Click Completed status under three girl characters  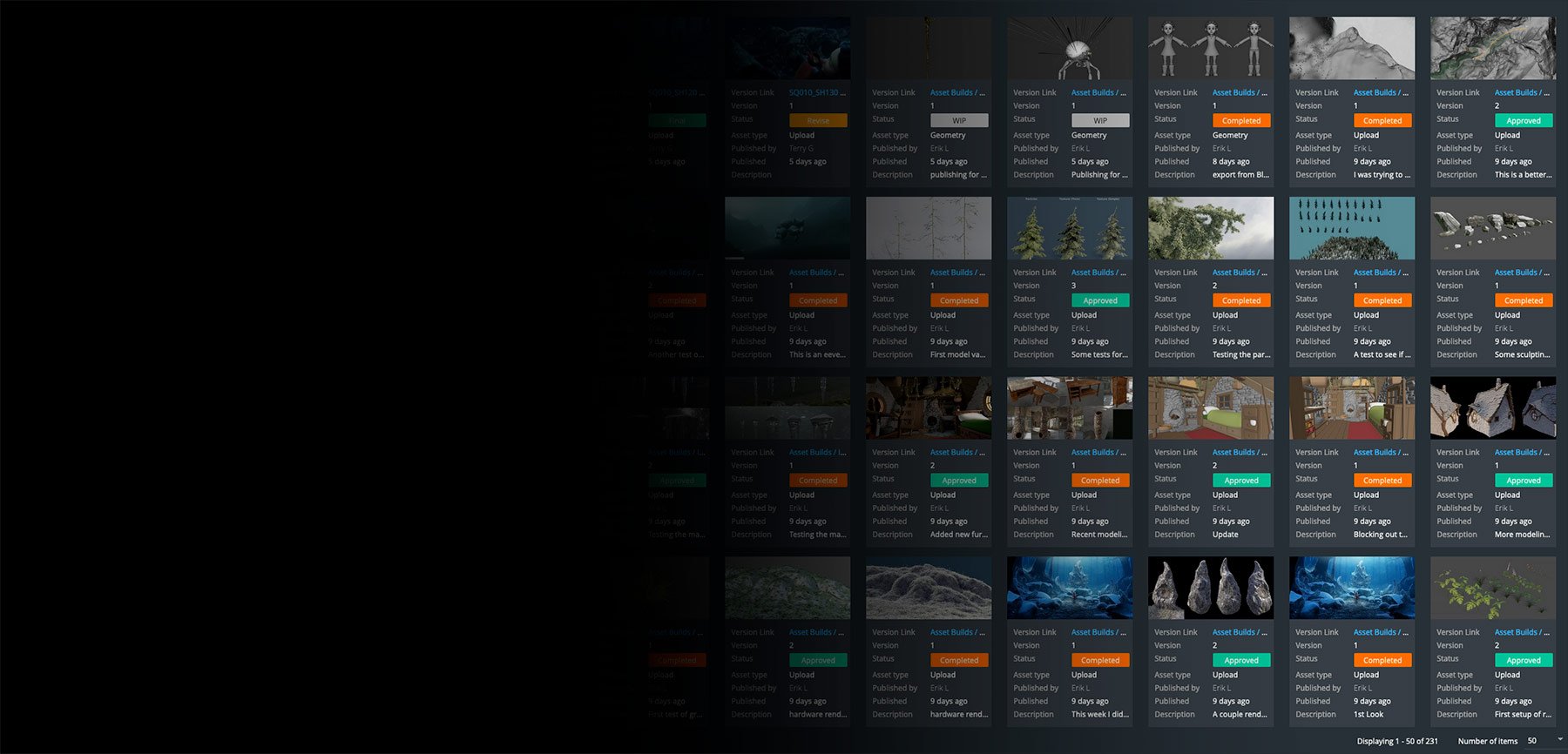1241,121
